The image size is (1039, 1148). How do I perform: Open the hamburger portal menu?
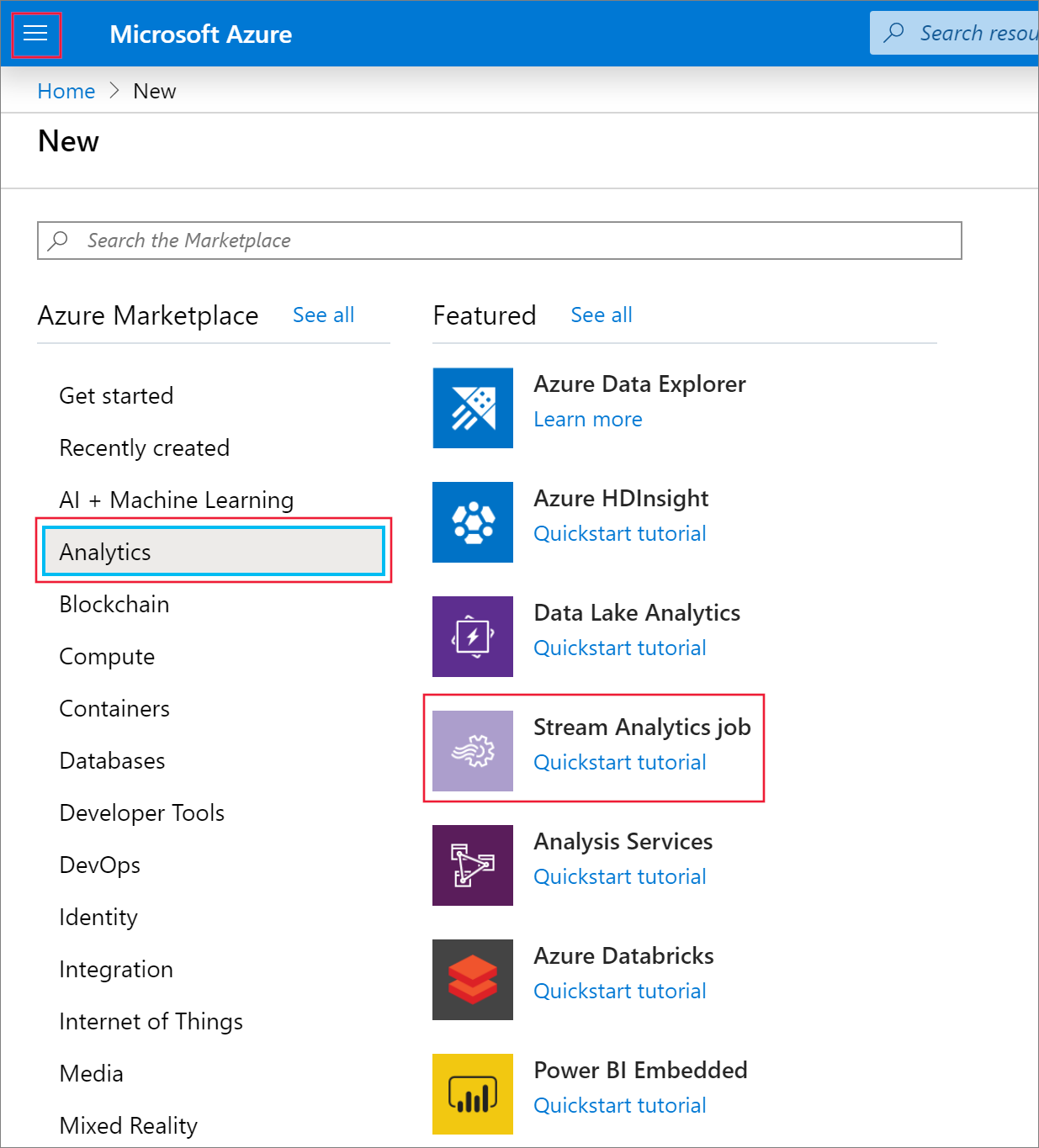[x=35, y=34]
